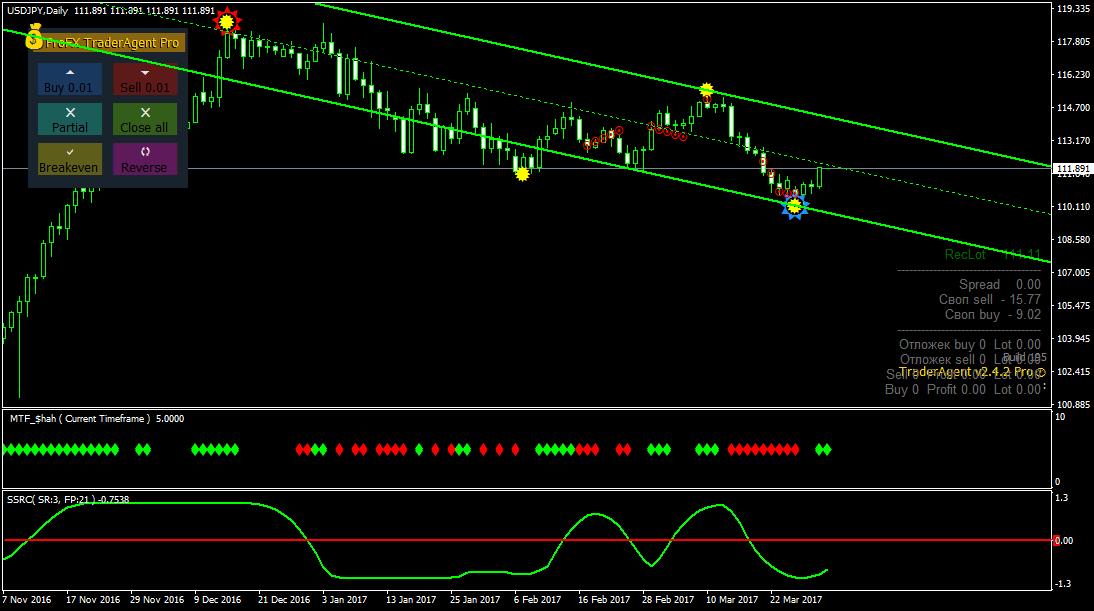The height and width of the screenshot is (611, 1094).
Task: Click the Buy 0.01 button
Action: pos(70,79)
